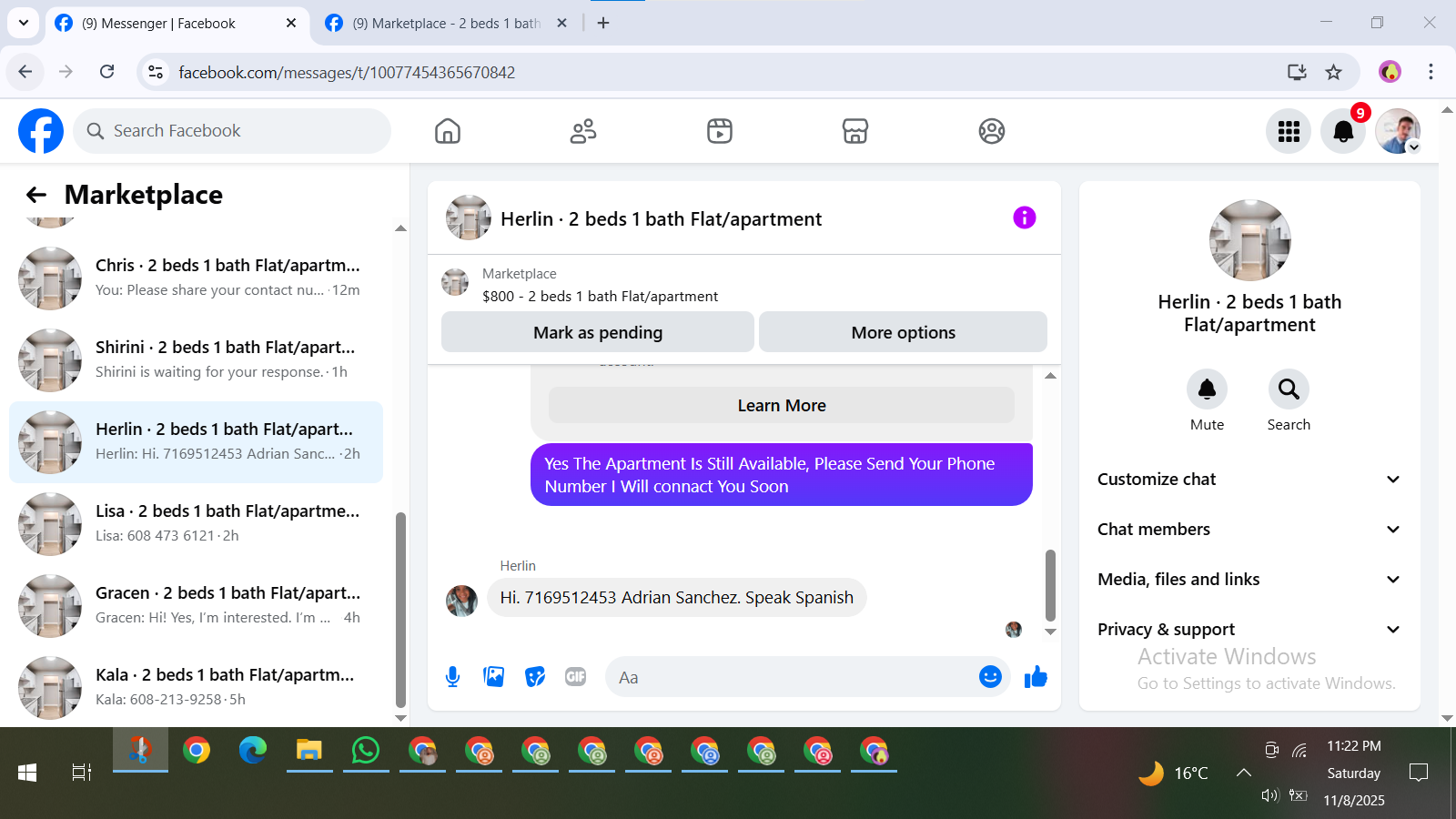Send a thumbs-up like

1036,676
